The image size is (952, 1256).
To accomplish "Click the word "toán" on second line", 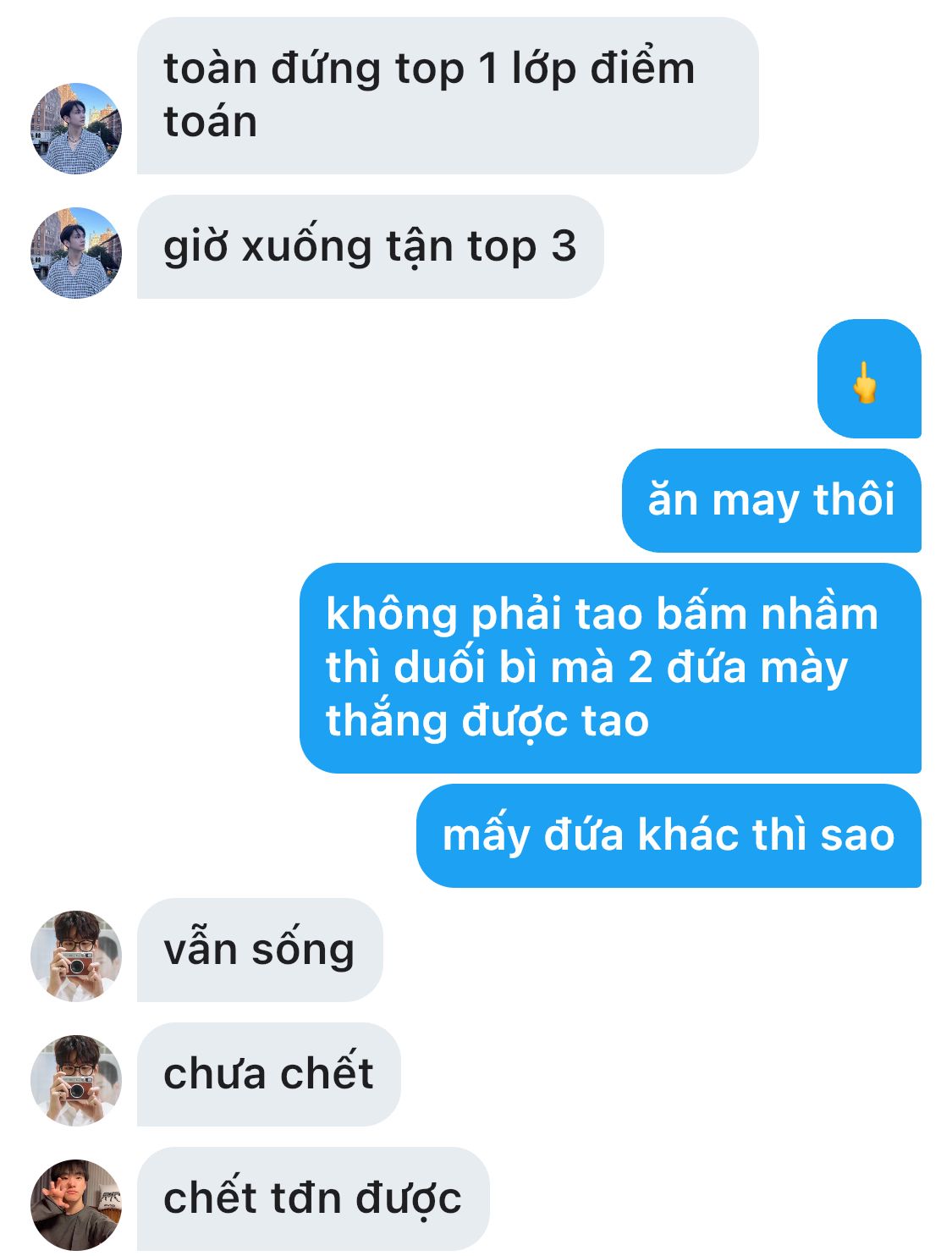I will 211,121.
